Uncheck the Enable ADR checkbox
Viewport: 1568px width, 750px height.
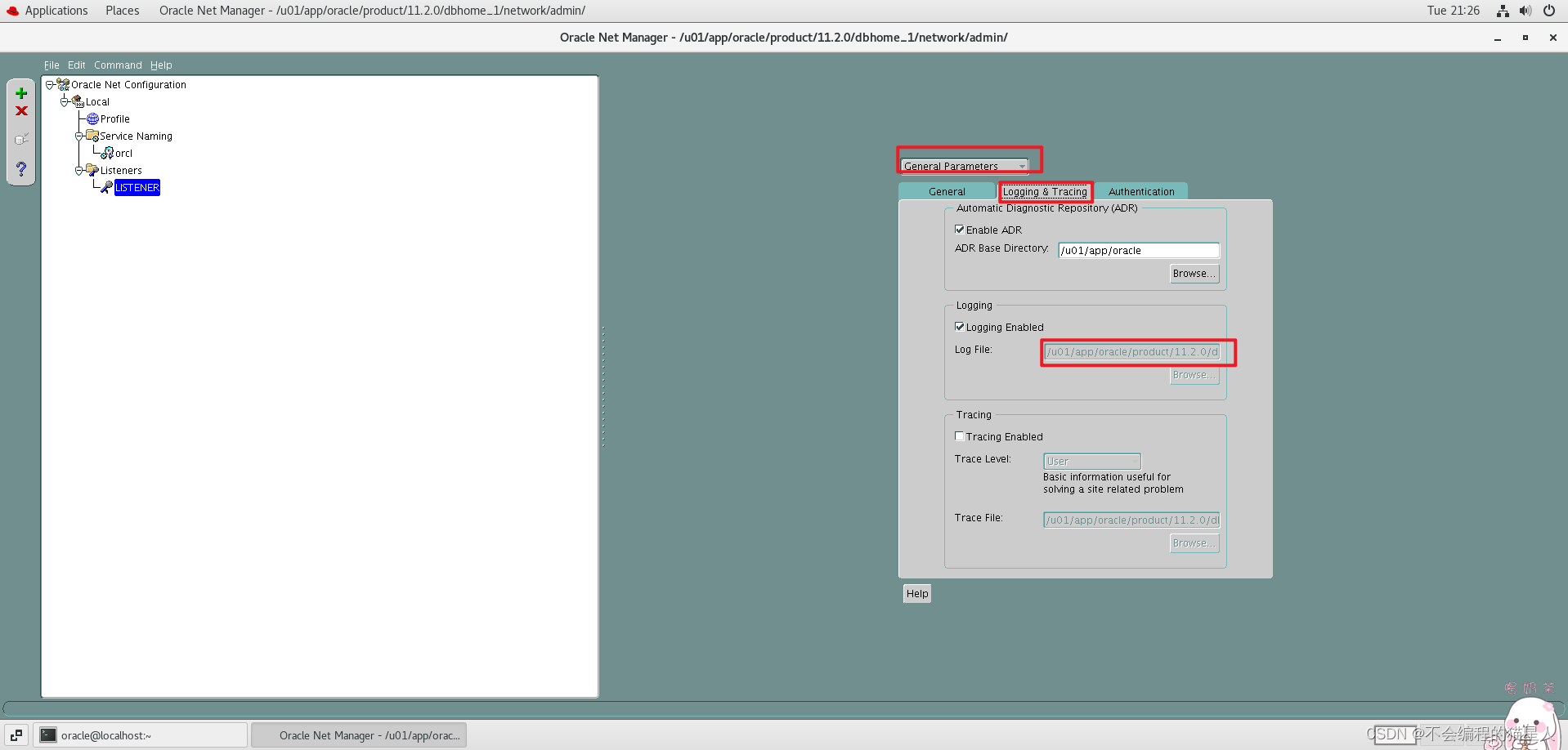[x=960, y=230]
